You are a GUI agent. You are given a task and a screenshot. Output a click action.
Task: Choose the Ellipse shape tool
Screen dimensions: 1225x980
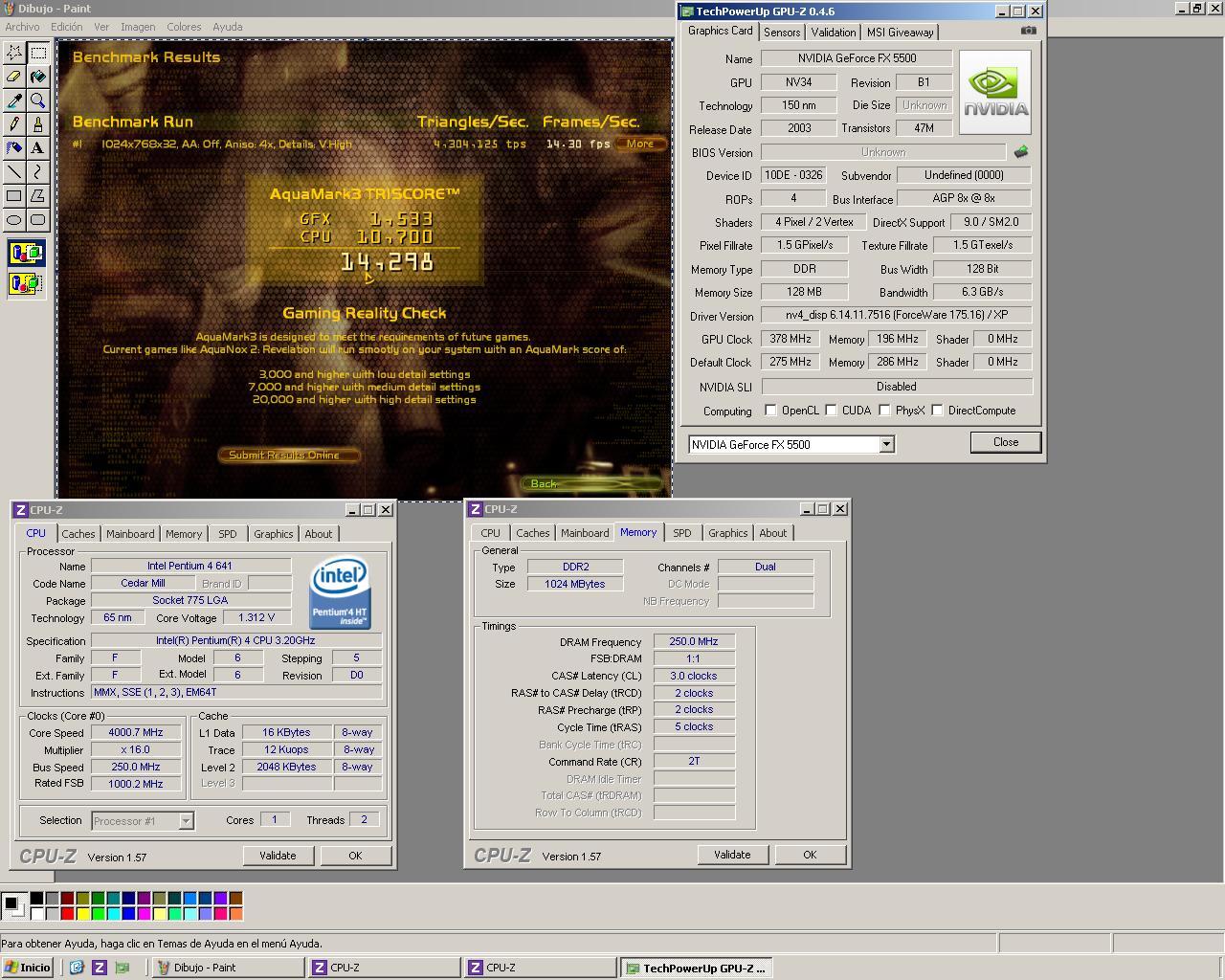click(14, 220)
